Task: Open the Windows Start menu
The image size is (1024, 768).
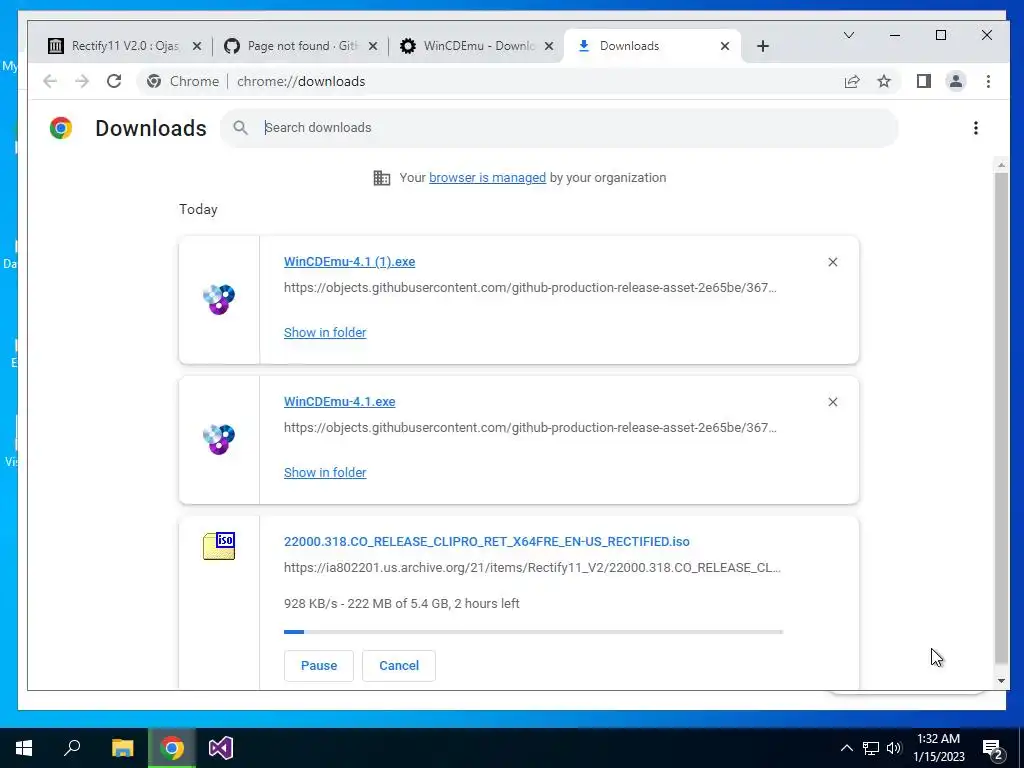Action: coord(24,748)
